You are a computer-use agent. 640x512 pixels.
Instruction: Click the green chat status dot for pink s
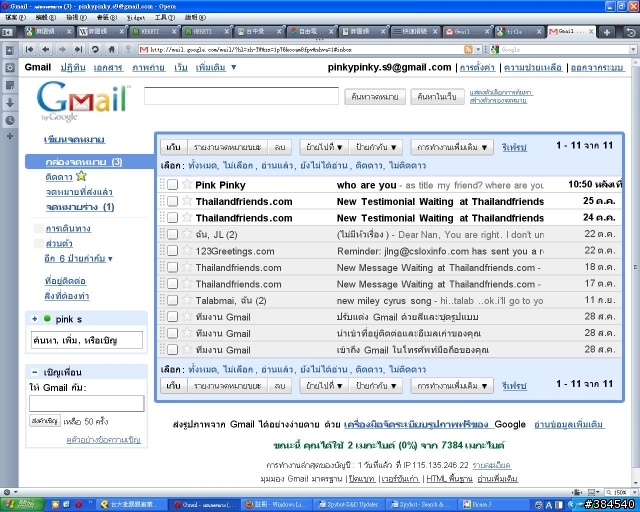47,318
